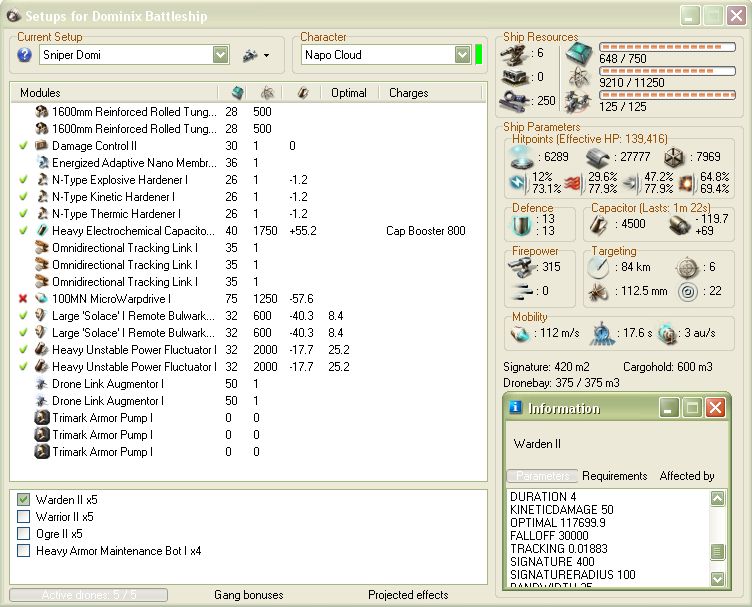Enable the Warrior II x5 drones checkbox
This screenshot has width=752, height=607.
(x=23, y=517)
